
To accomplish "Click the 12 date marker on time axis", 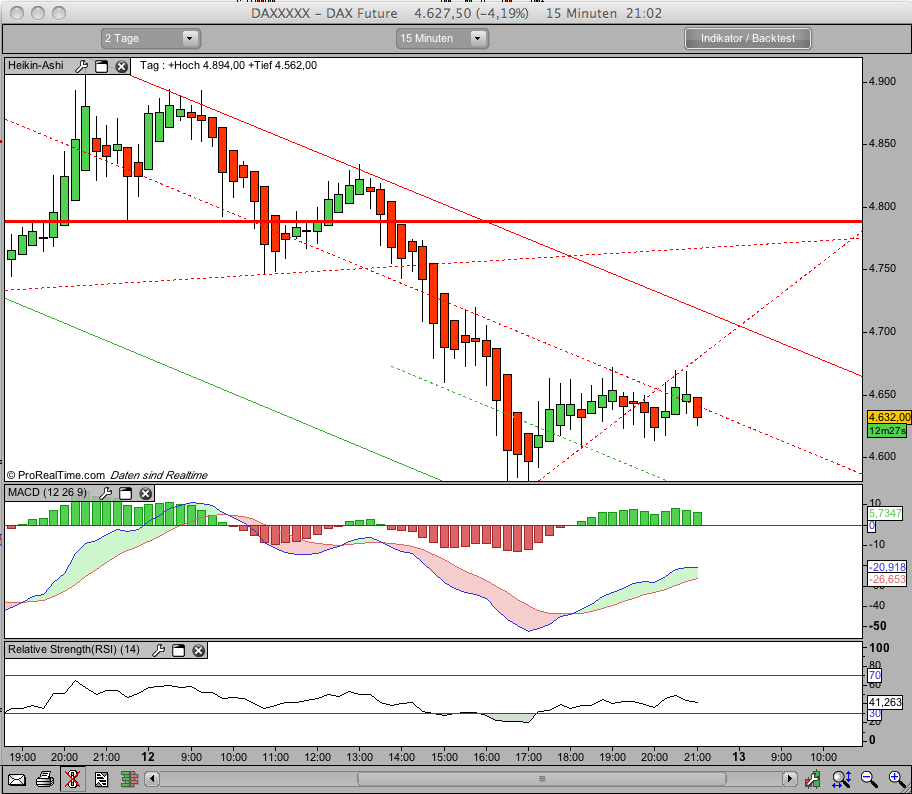I will tap(148, 756).
